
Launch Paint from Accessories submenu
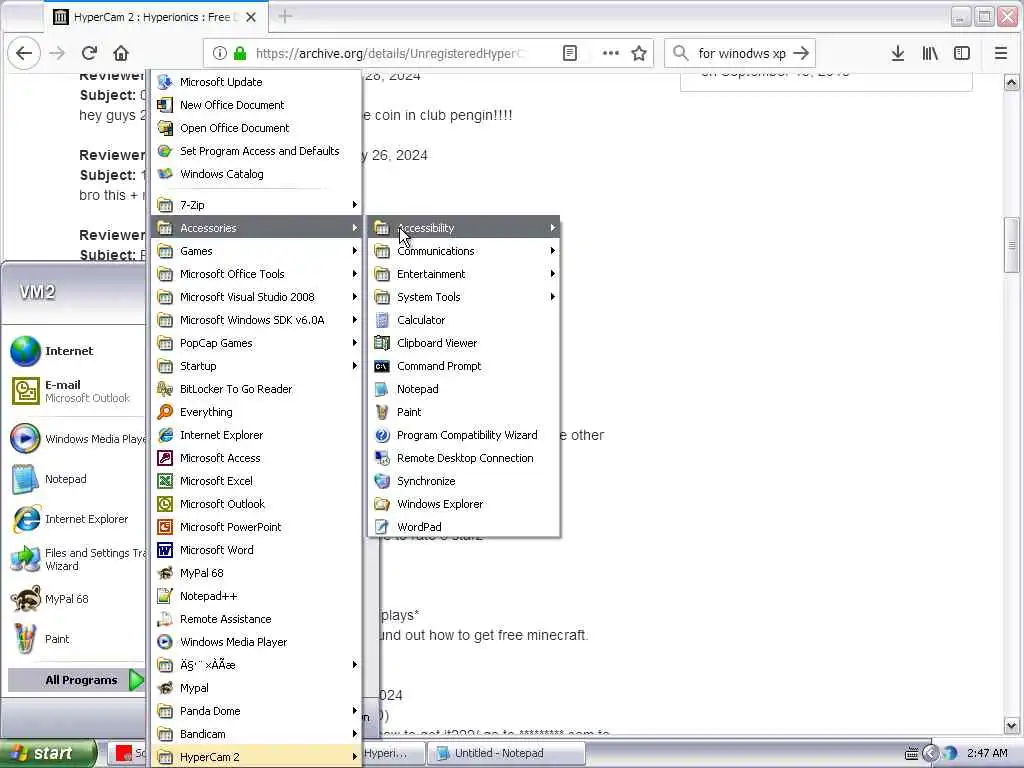tap(464, 411)
